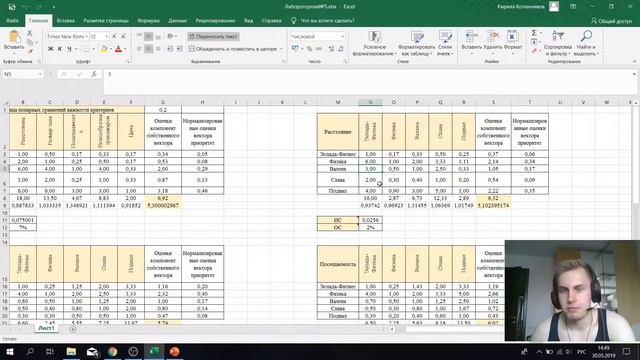The height and width of the screenshot is (360, 640).
Task: Click the Copy icon in clipboard group
Action: point(29,42)
